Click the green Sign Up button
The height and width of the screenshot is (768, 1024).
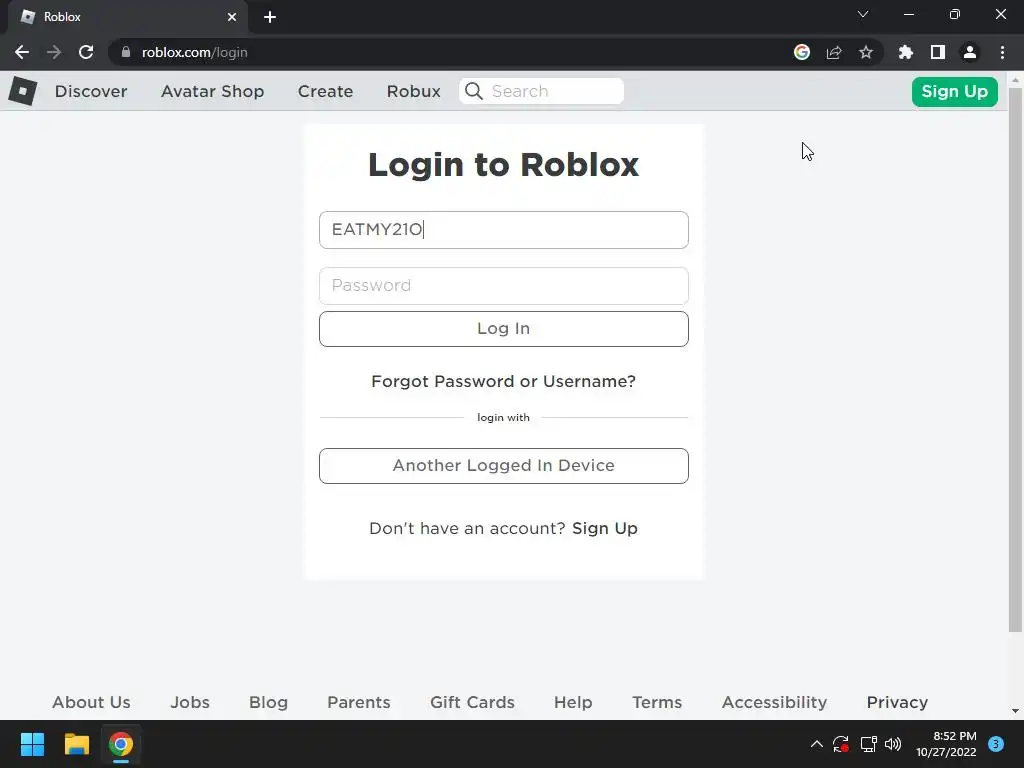[x=954, y=91]
